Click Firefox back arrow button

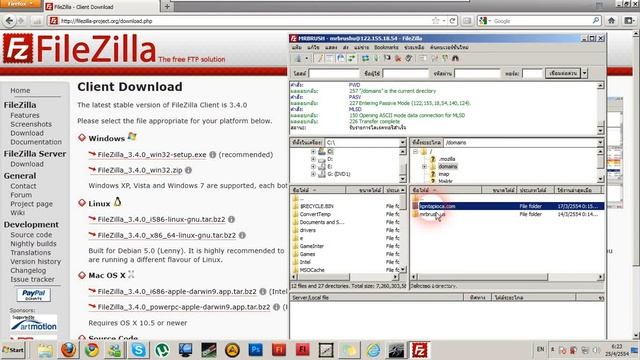(x=9, y=21)
